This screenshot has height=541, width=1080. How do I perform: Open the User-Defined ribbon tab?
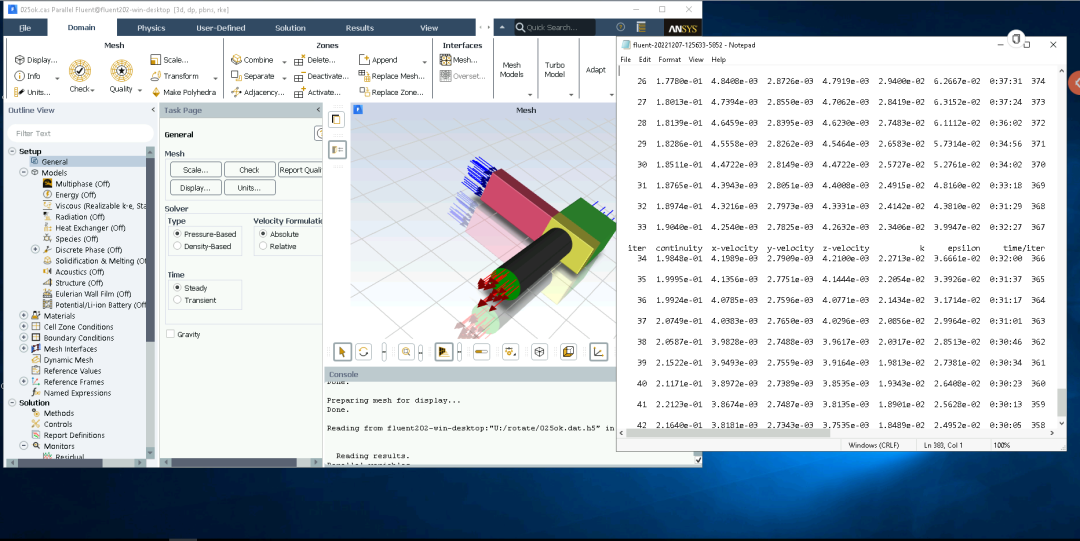(x=220, y=28)
